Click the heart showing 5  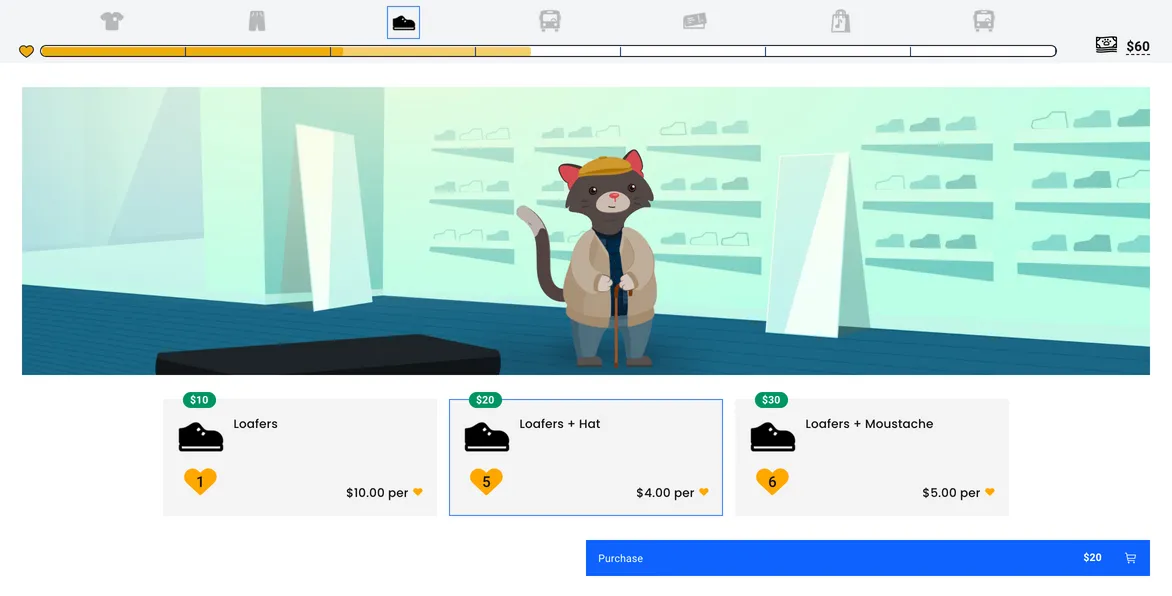tap(487, 481)
